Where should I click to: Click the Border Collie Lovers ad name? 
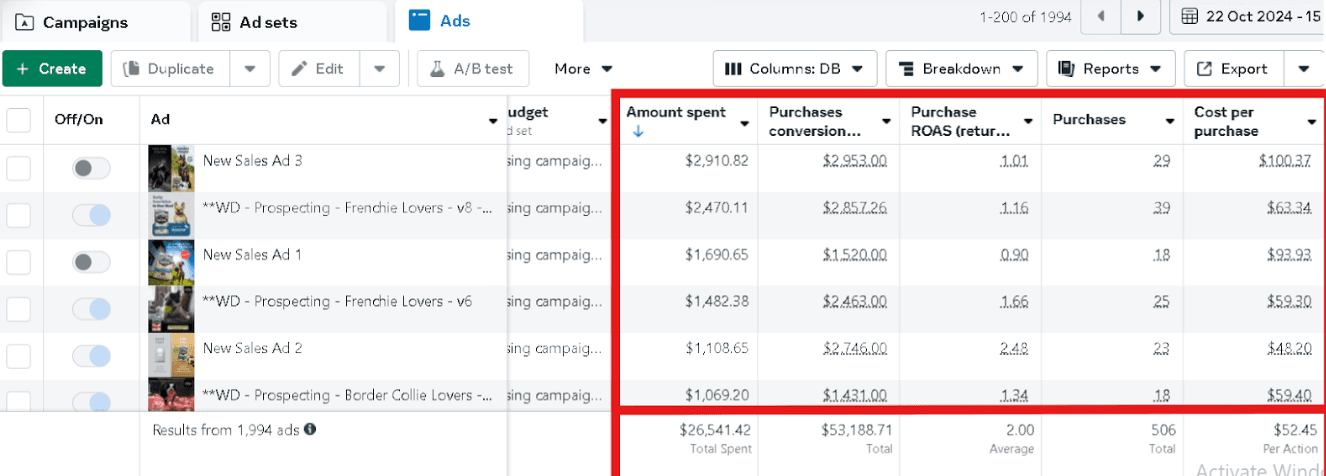point(347,395)
